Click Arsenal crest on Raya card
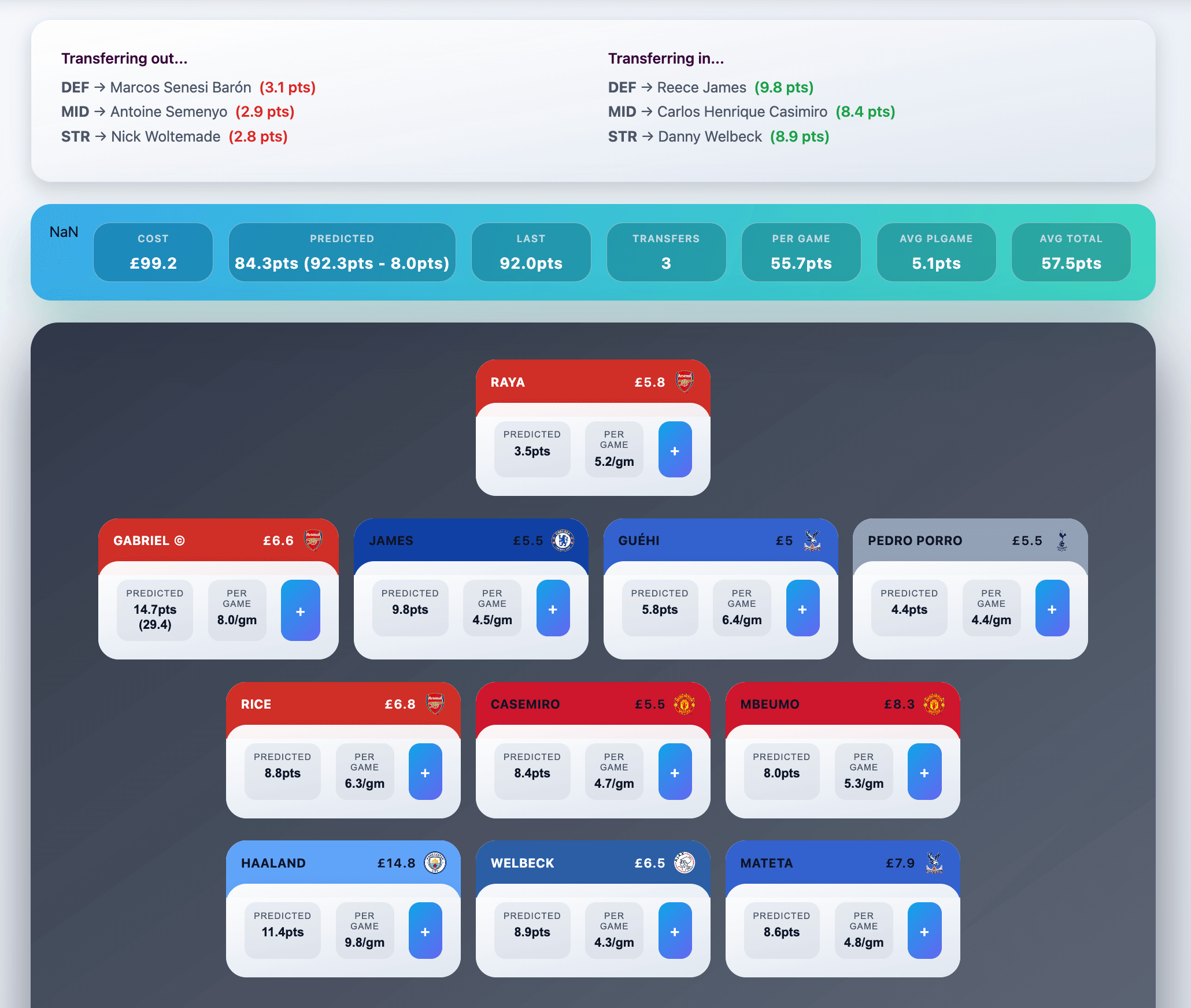This screenshot has width=1191, height=1008. pyautogui.click(x=685, y=382)
